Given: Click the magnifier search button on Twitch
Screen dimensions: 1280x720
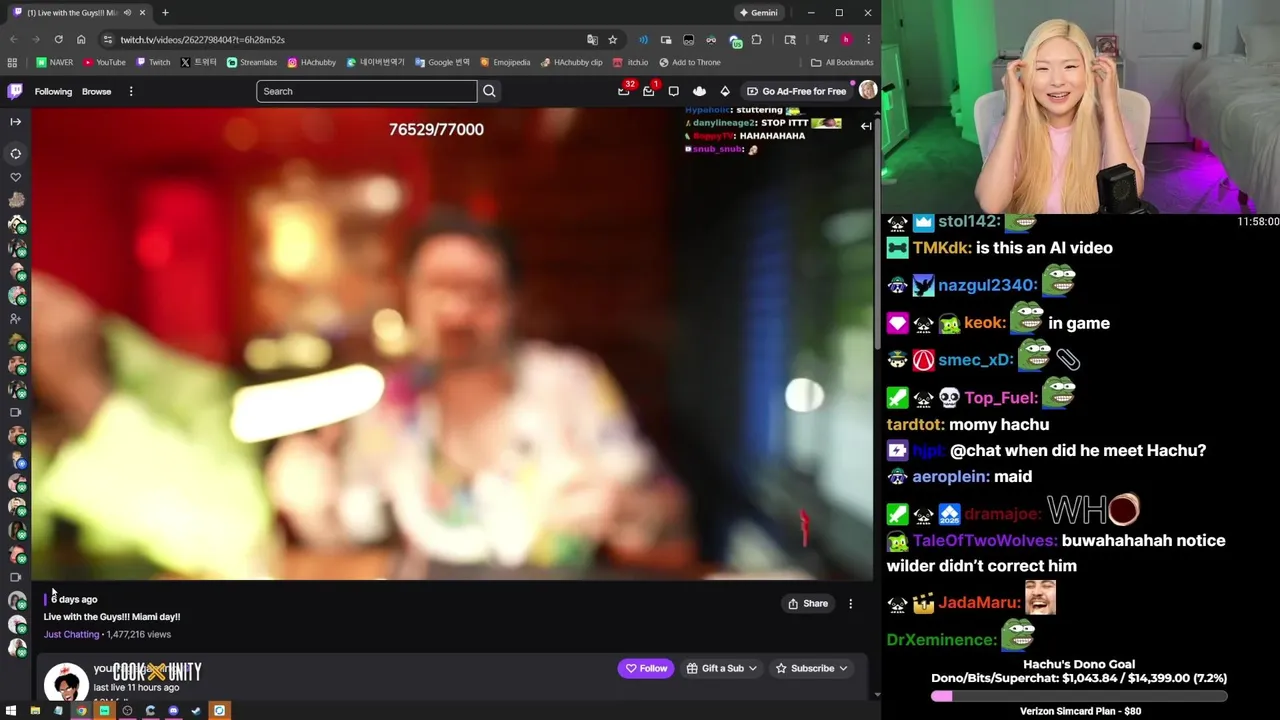Looking at the screenshot, I should [x=489, y=91].
